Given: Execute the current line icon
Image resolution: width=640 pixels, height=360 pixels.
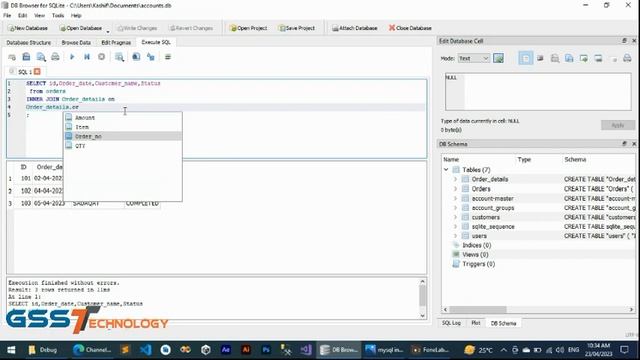Looking at the screenshot, I should coord(87,57).
